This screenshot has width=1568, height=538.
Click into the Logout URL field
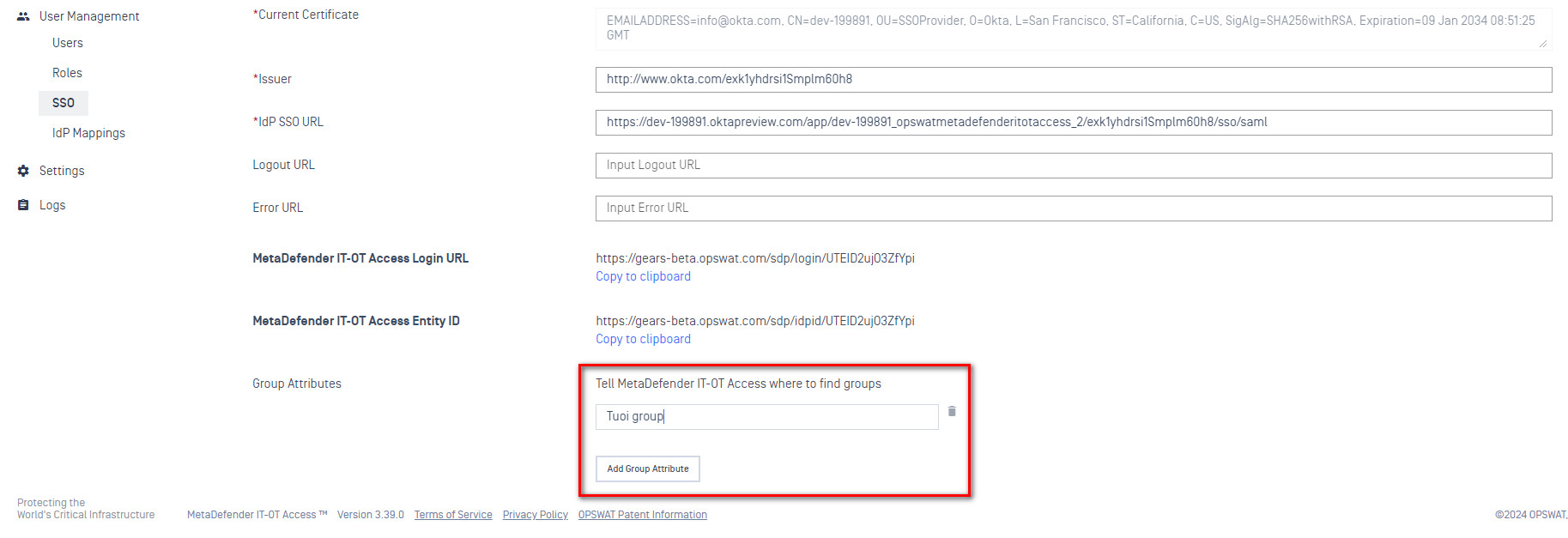pos(1073,166)
